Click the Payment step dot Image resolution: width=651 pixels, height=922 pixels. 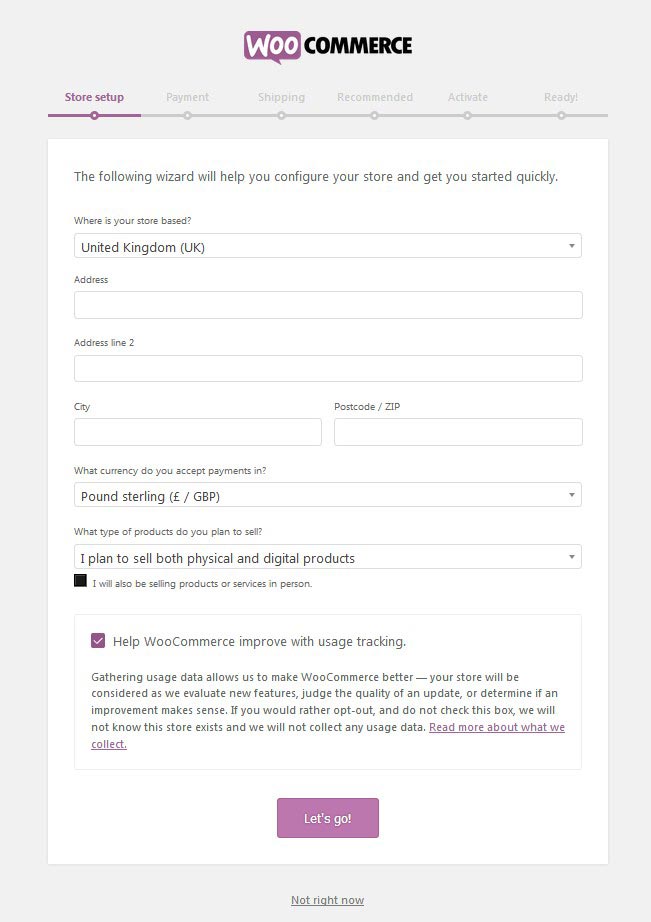click(188, 116)
